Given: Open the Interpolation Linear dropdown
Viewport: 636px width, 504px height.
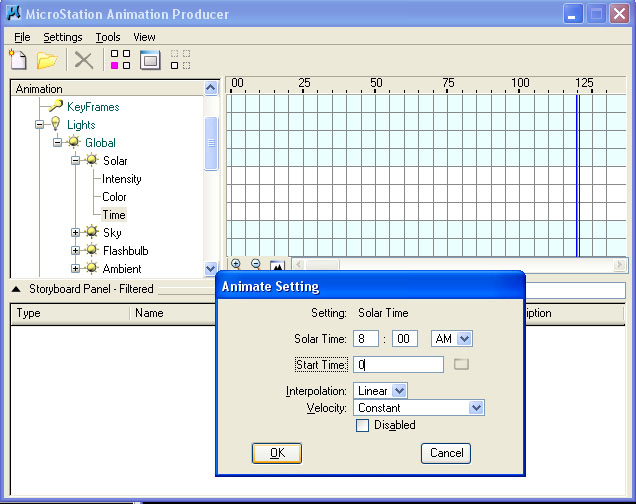Looking at the screenshot, I should pos(400,391).
